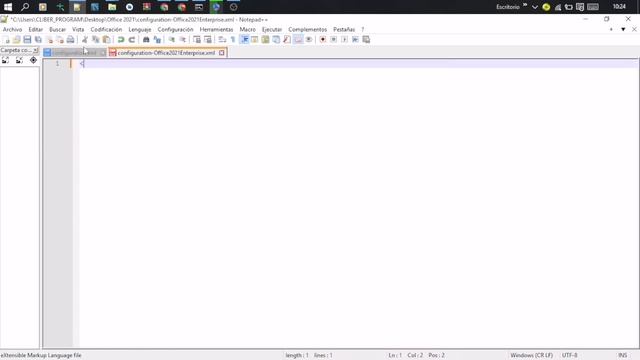This screenshot has height=360, width=640.
Task: Open the Codificación menu
Action: coord(106,29)
